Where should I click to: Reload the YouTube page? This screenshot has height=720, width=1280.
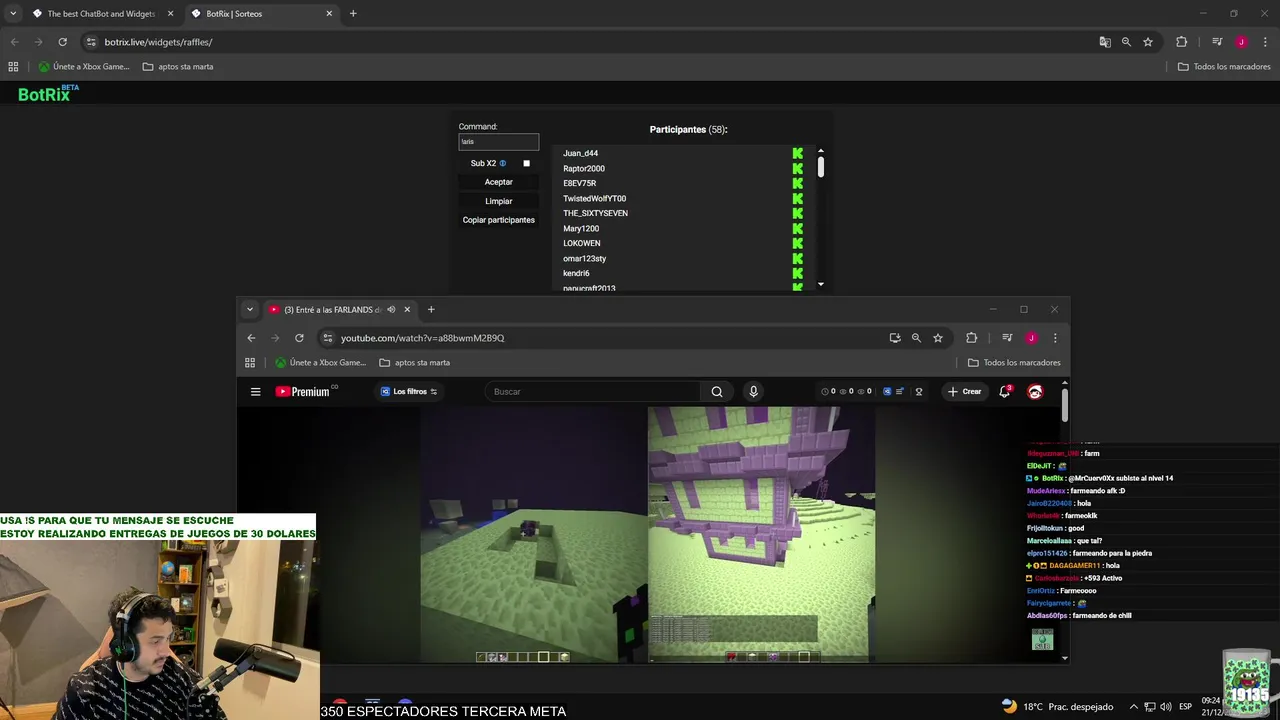(299, 338)
